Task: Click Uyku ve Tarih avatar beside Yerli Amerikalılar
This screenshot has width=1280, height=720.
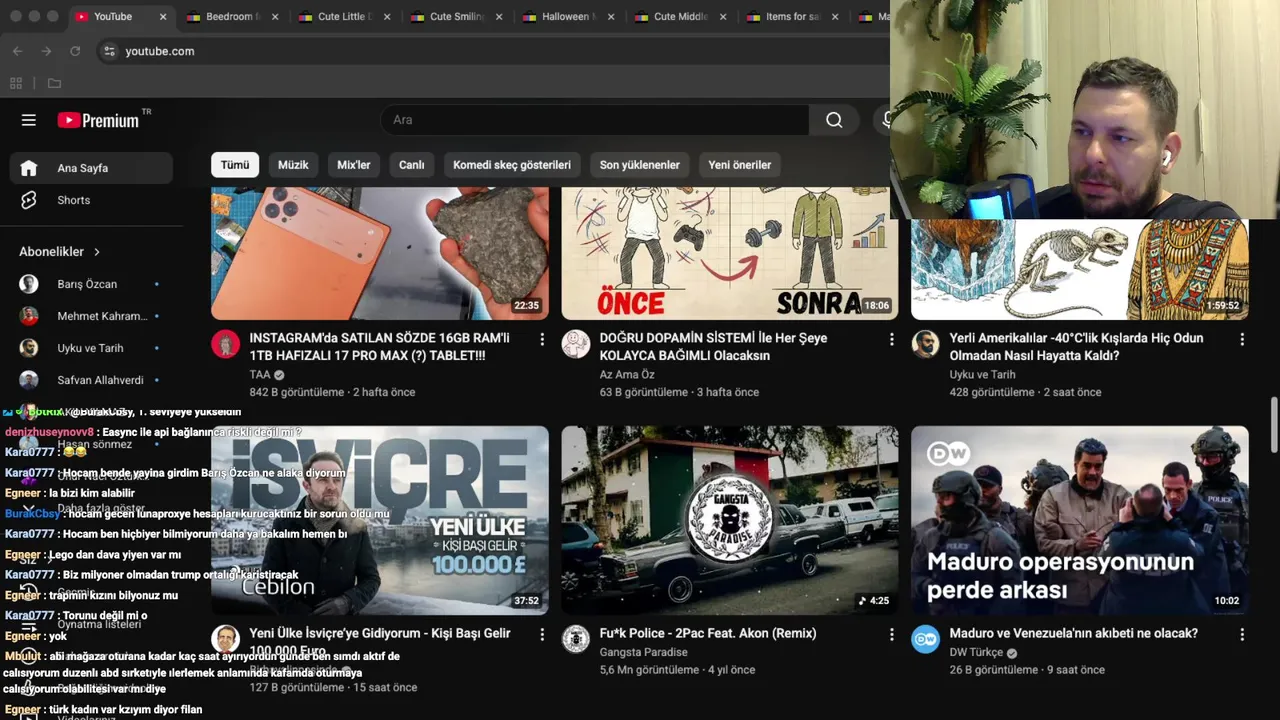Action: tap(926, 344)
